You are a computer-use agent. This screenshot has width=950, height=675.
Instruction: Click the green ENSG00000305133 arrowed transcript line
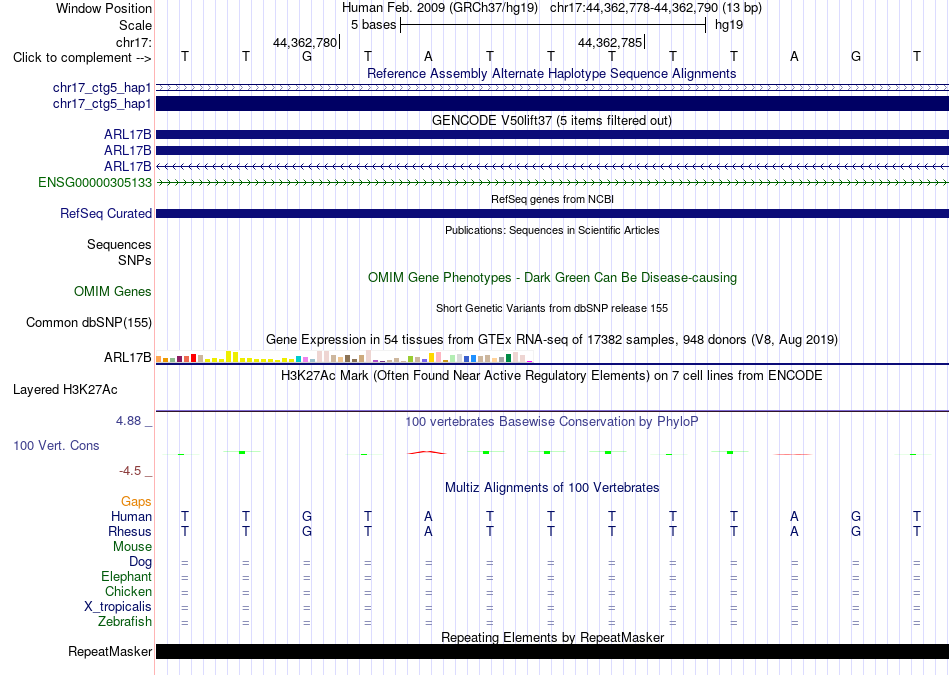point(552,182)
